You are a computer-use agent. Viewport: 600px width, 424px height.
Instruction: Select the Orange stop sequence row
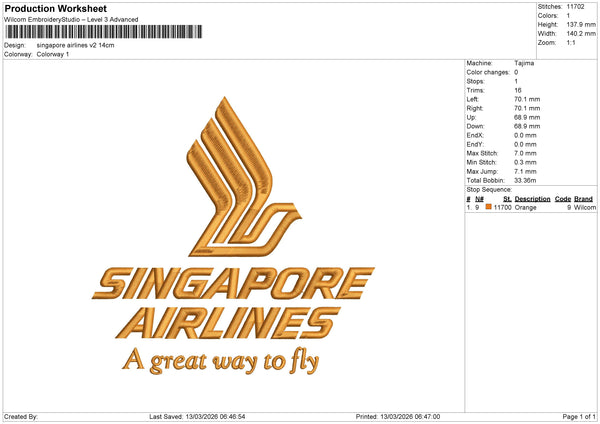point(530,207)
